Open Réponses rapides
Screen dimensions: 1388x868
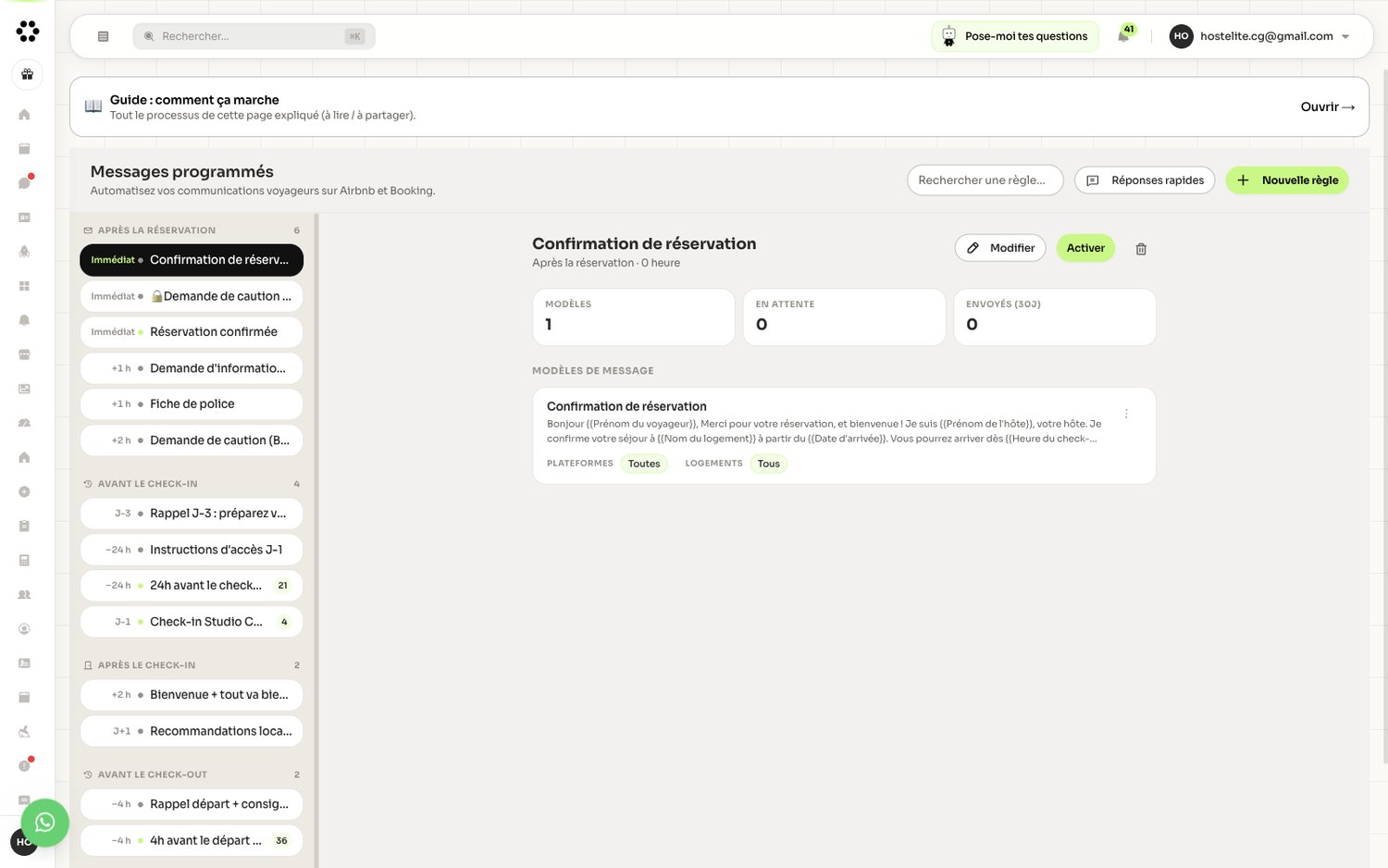click(1145, 180)
